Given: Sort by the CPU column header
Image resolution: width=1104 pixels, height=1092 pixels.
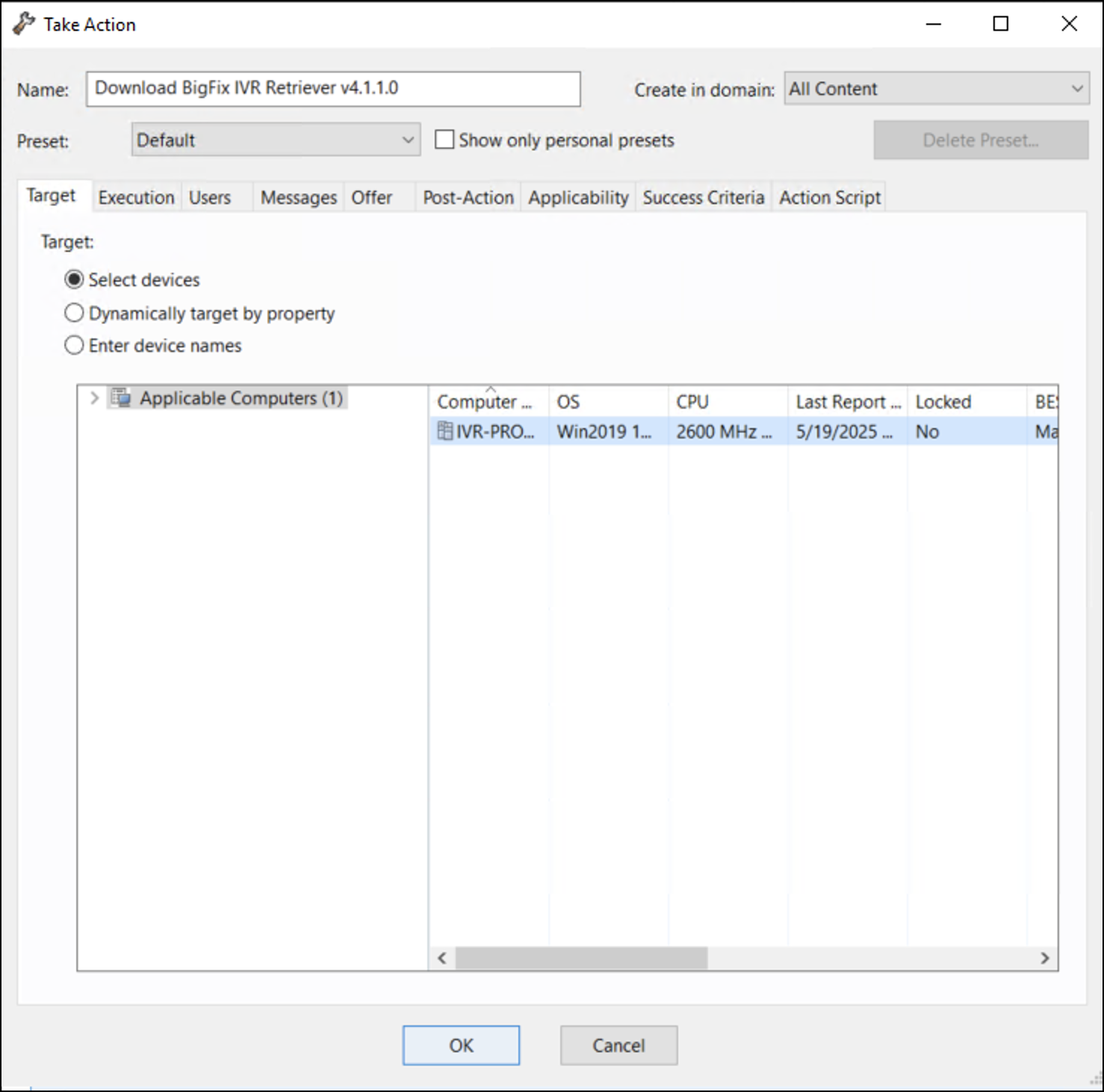Looking at the screenshot, I should [x=728, y=402].
